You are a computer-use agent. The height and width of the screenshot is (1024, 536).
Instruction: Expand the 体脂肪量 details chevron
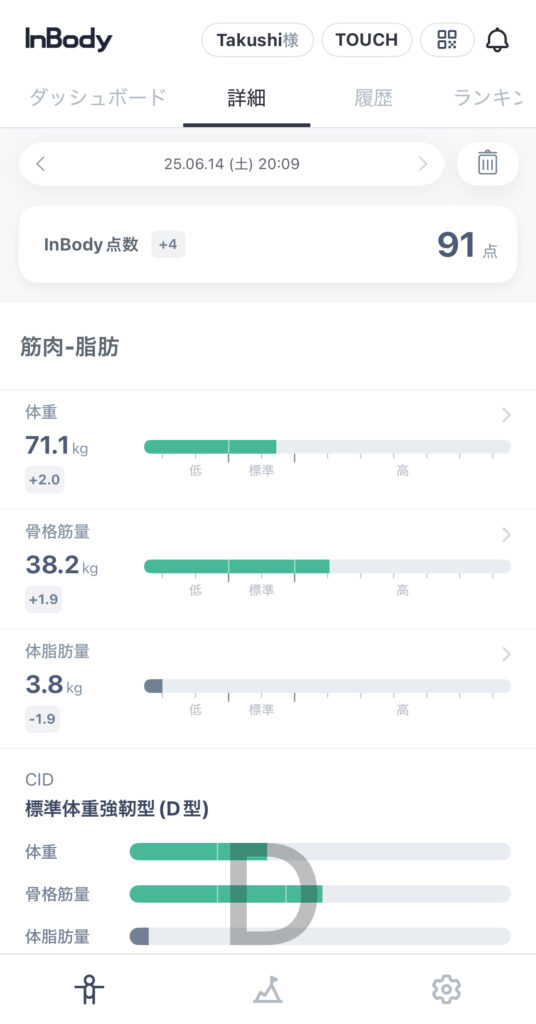506,654
